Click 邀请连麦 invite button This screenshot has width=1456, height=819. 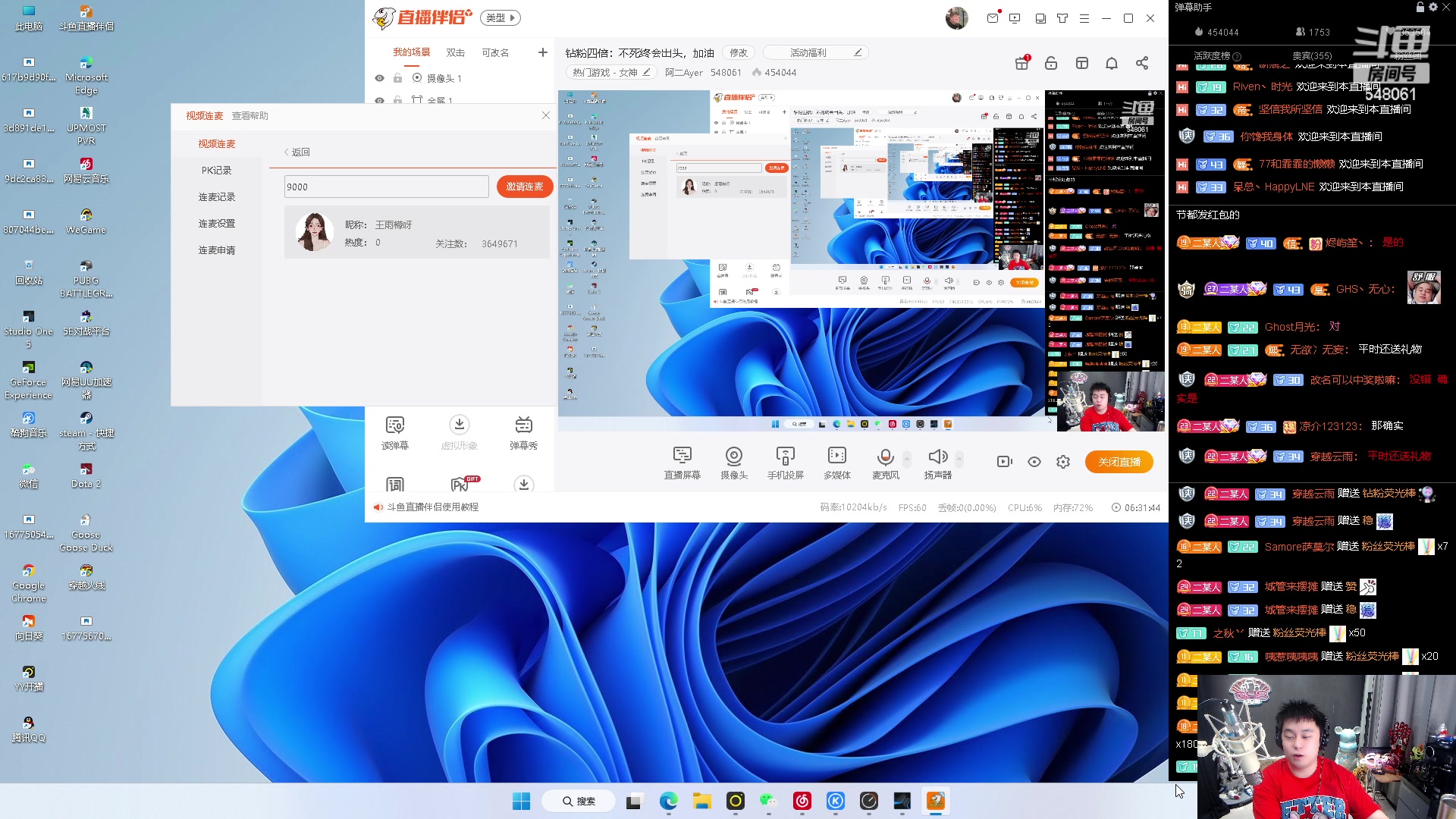525,187
